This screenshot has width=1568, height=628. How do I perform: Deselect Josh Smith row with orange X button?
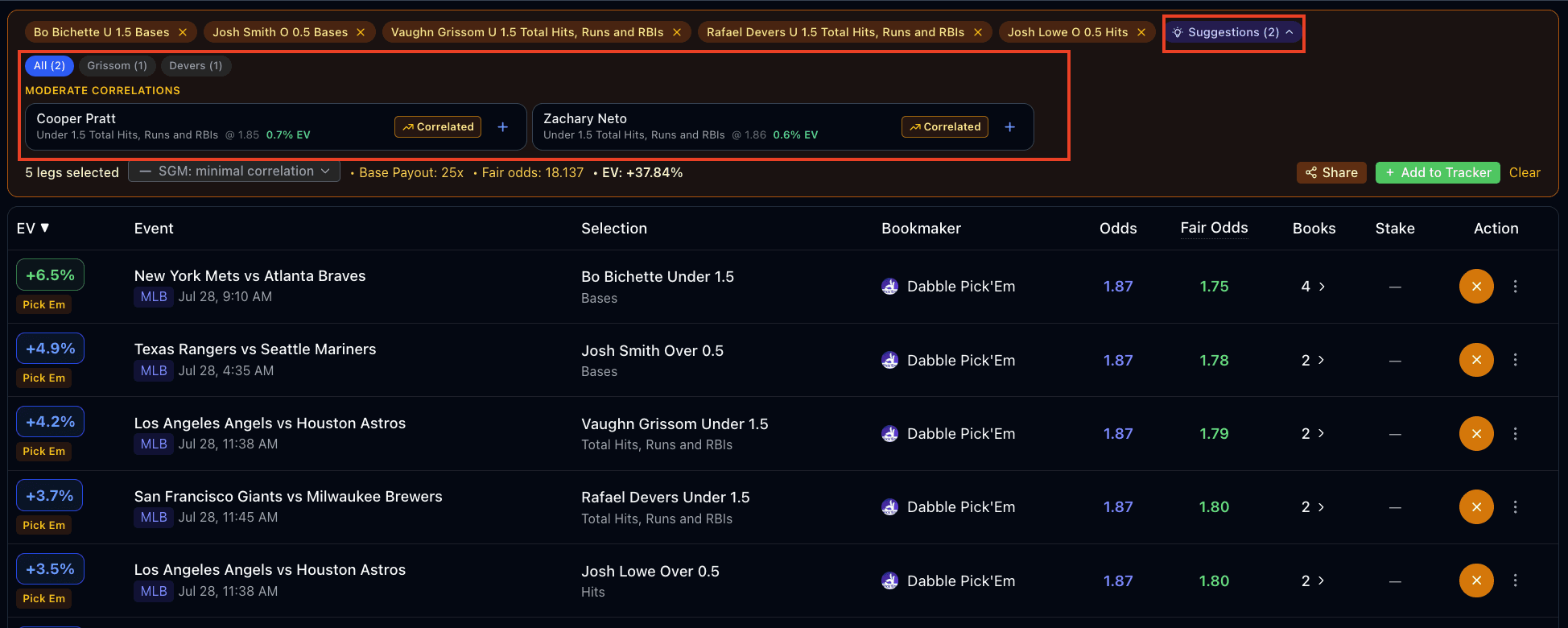tap(1476, 360)
